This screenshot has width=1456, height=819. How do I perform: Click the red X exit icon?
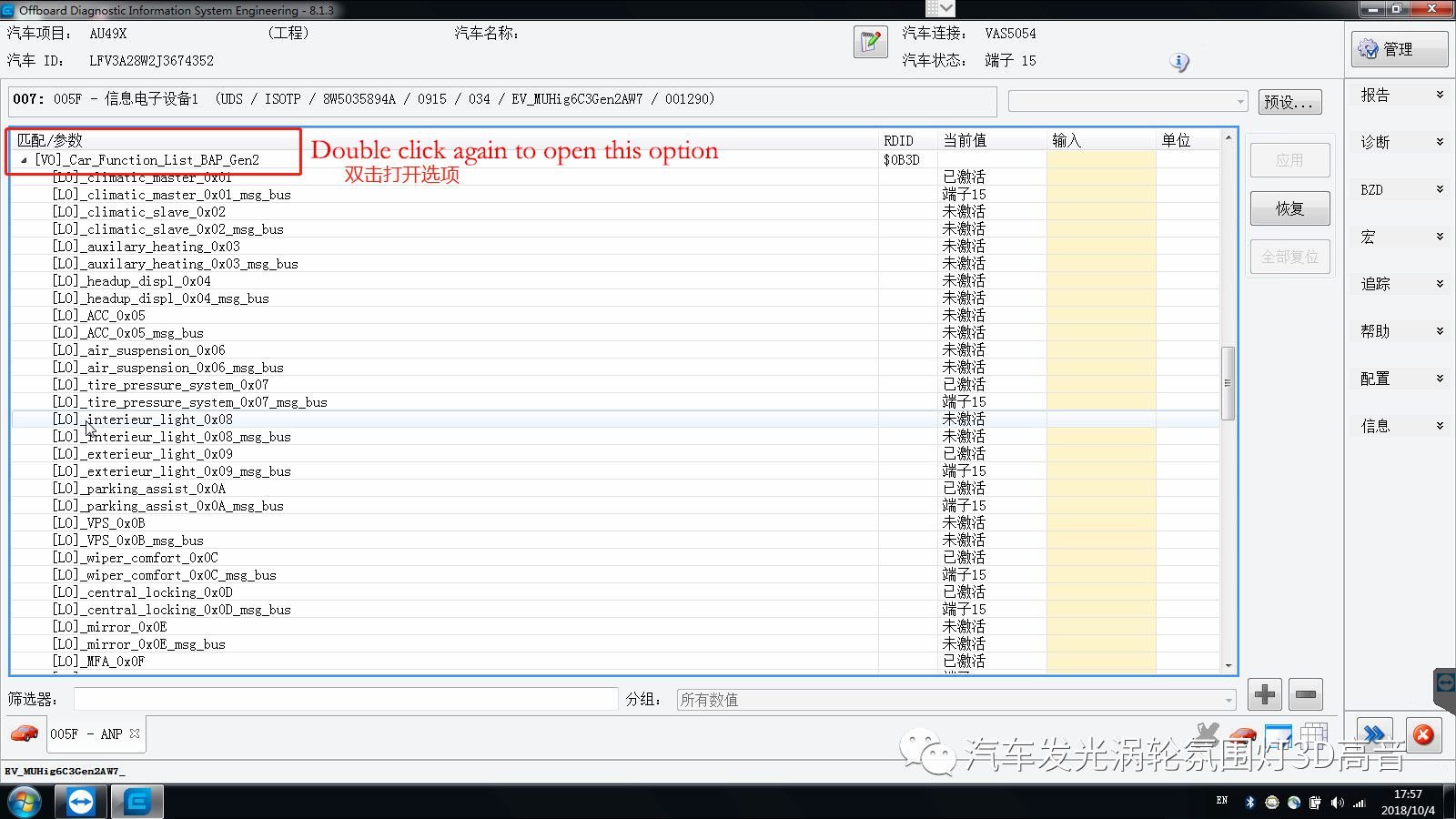[1423, 734]
